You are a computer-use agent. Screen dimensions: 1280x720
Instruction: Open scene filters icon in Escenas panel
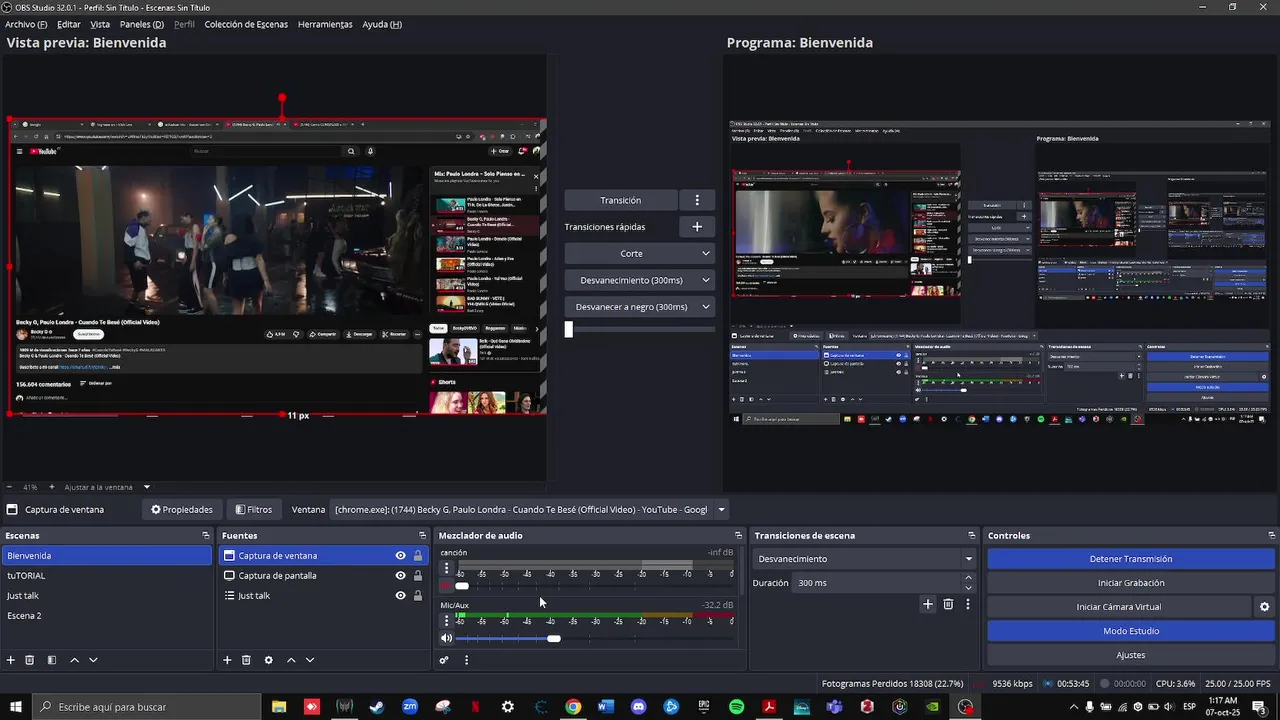tap(52, 660)
